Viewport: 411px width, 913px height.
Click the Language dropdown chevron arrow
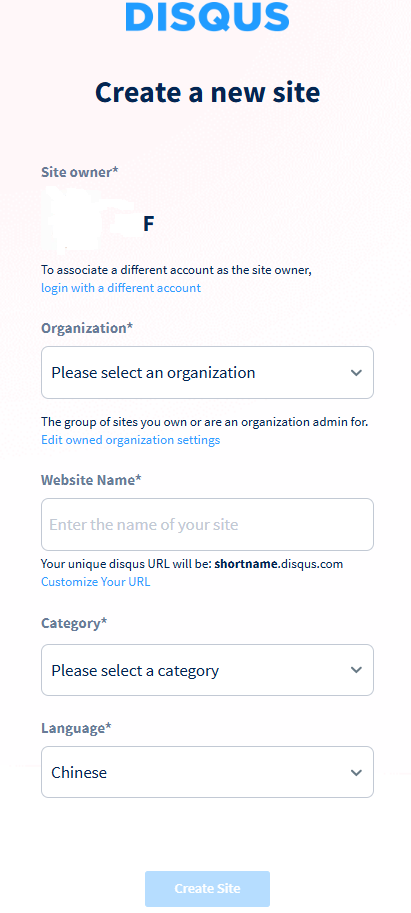356,773
